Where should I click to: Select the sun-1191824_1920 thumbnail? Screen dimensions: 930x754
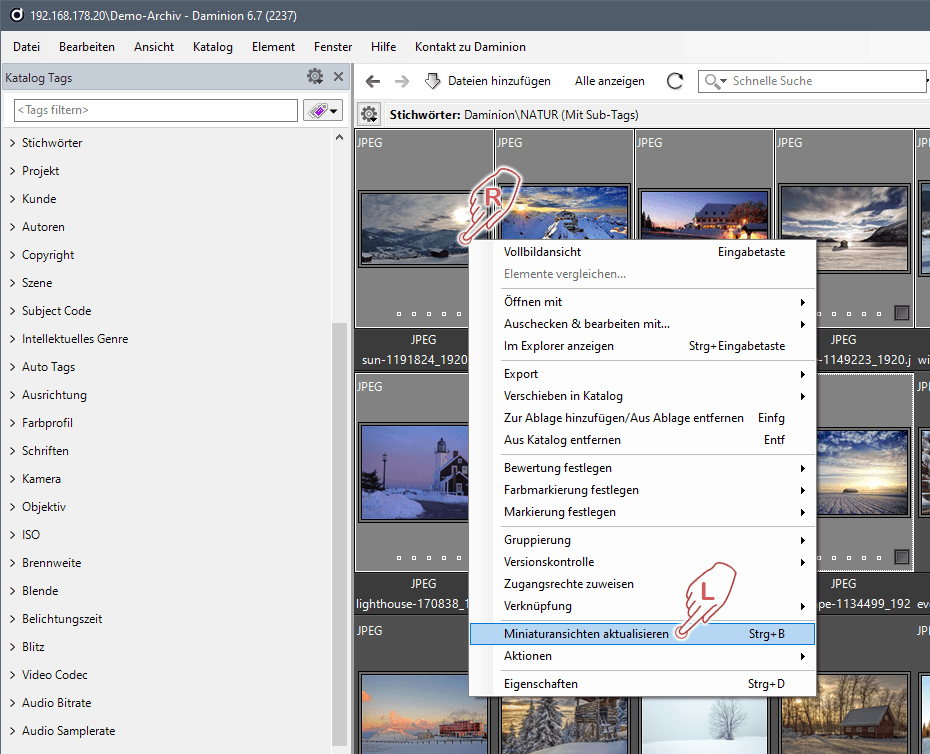413,228
